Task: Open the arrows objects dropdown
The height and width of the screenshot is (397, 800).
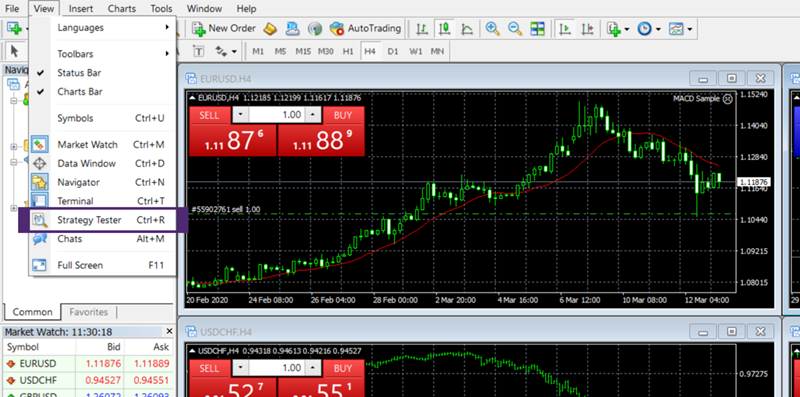Action: click(x=234, y=52)
